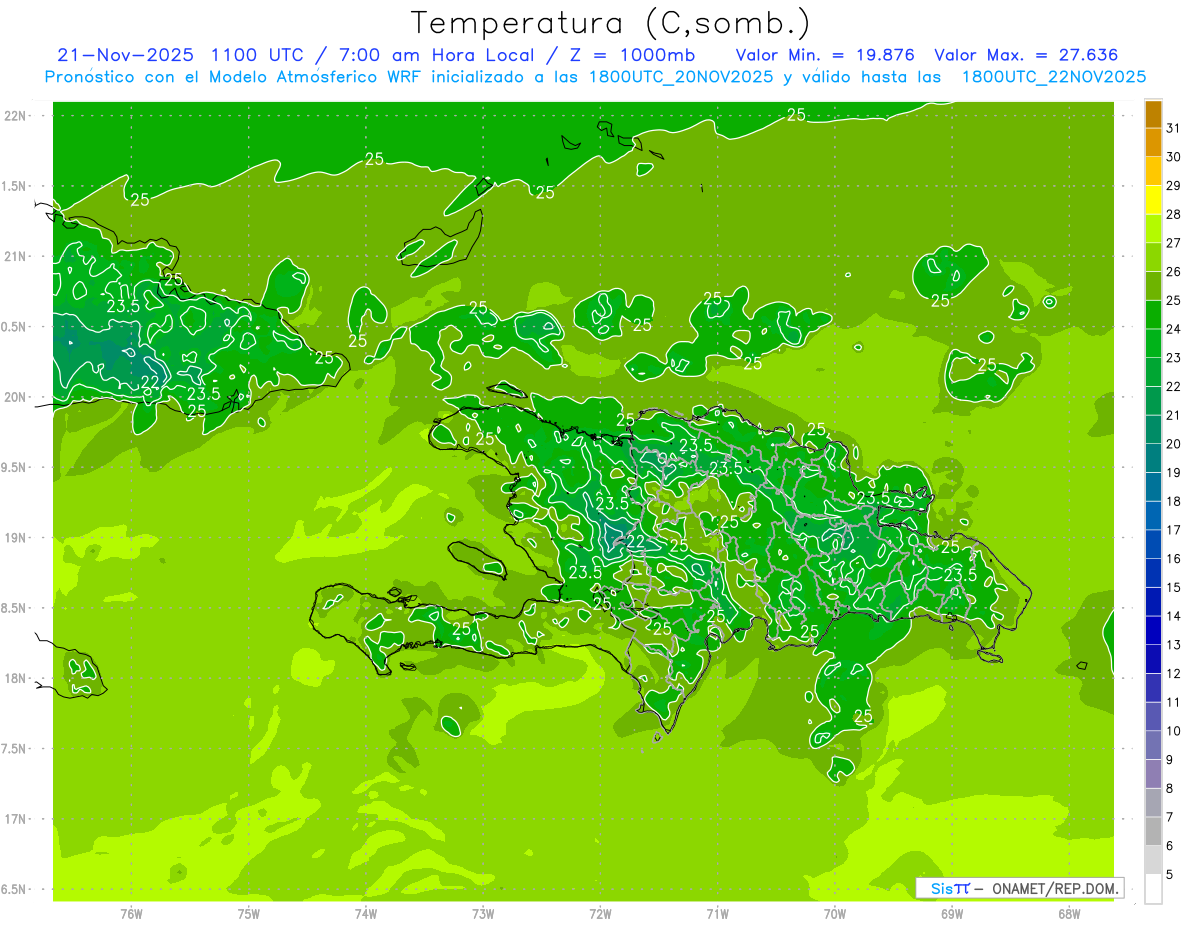
Task: Click the "Valor Min. = 19.876" value
Action: pyautogui.click(x=826, y=55)
